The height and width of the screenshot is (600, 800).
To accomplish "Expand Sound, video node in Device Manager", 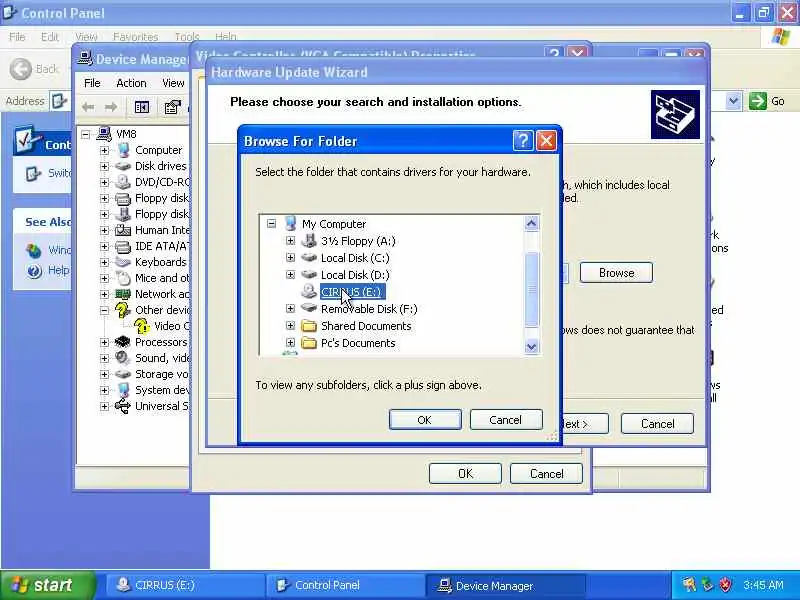I will click(x=105, y=358).
